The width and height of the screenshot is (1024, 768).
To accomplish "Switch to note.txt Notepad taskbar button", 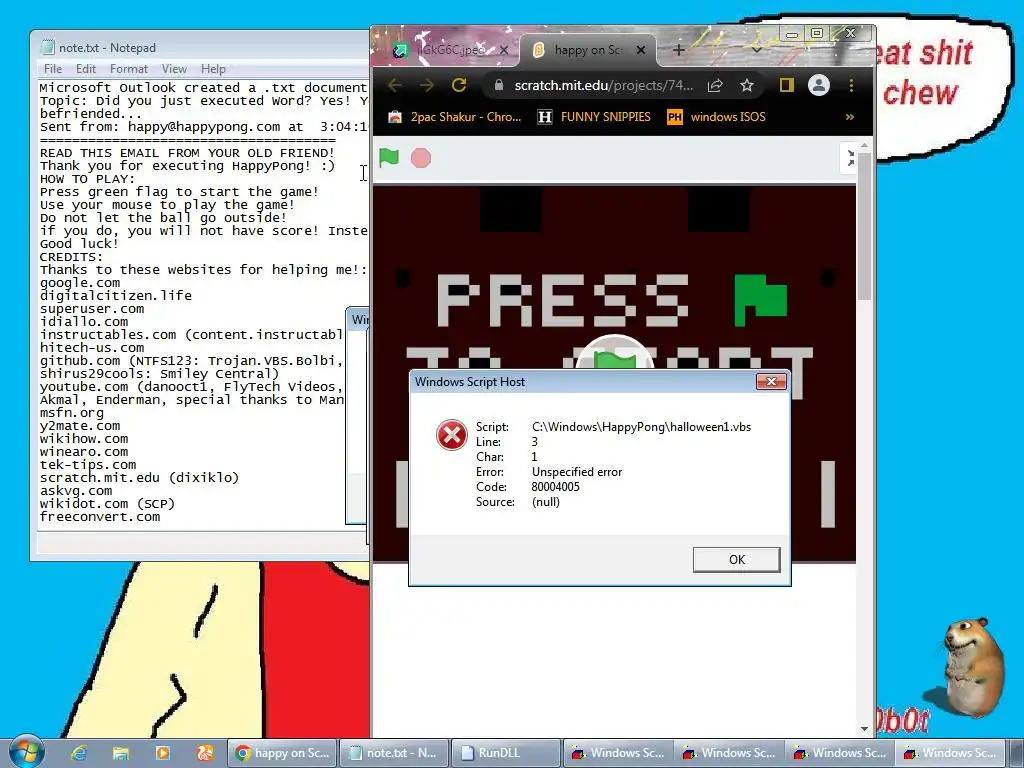I will (x=394, y=753).
